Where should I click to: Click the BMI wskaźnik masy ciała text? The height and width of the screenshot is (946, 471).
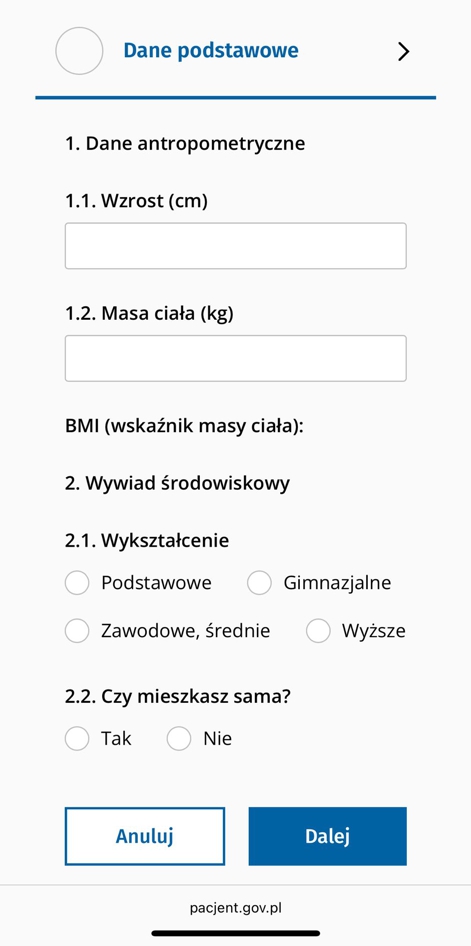(184, 426)
